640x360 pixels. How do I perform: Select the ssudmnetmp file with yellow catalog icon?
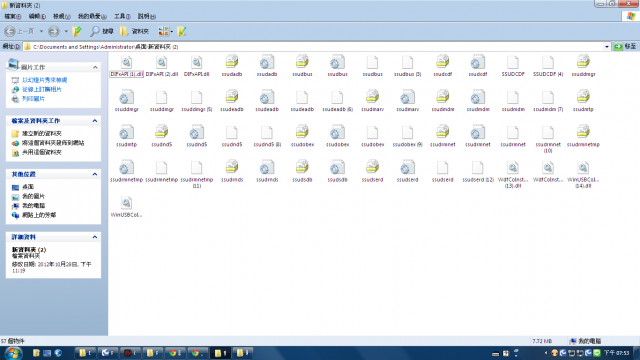(x=583, y=136)
